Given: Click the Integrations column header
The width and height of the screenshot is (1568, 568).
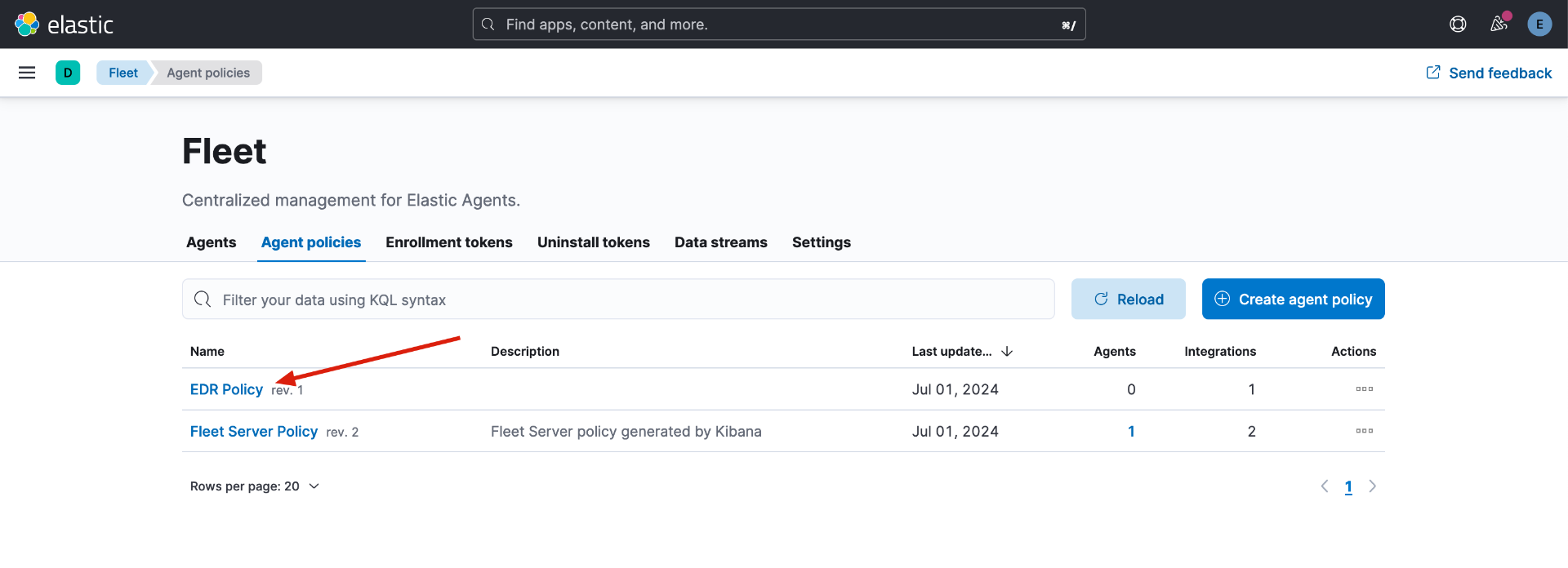Looking at the screenshot, I should [x=1220, y=351].
